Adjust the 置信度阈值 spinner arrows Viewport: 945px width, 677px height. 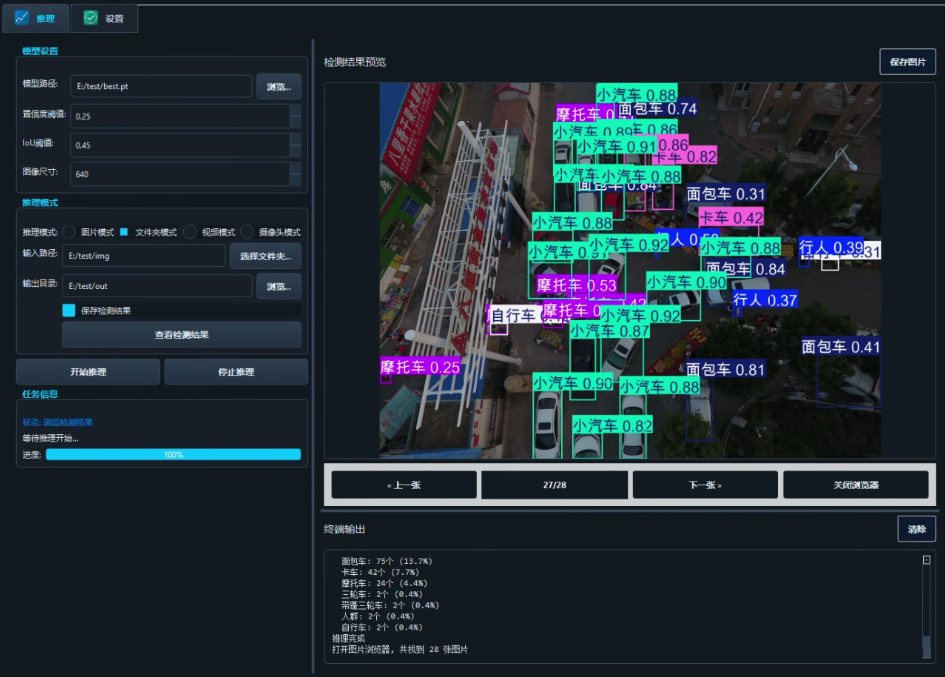295,116
